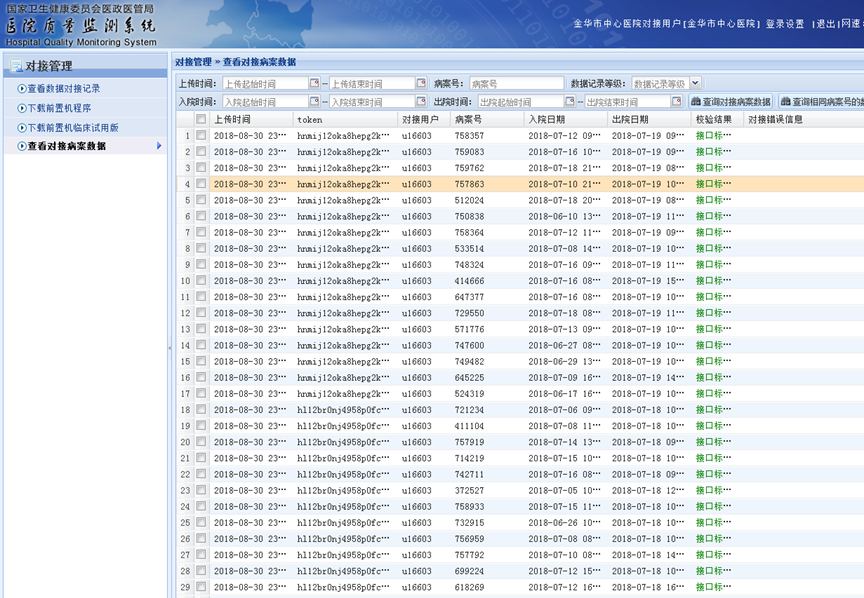This screenshot has height=598, width=864.
Task: Click binoculars icon on 查询对接病案数据 button
Action: 696,101
